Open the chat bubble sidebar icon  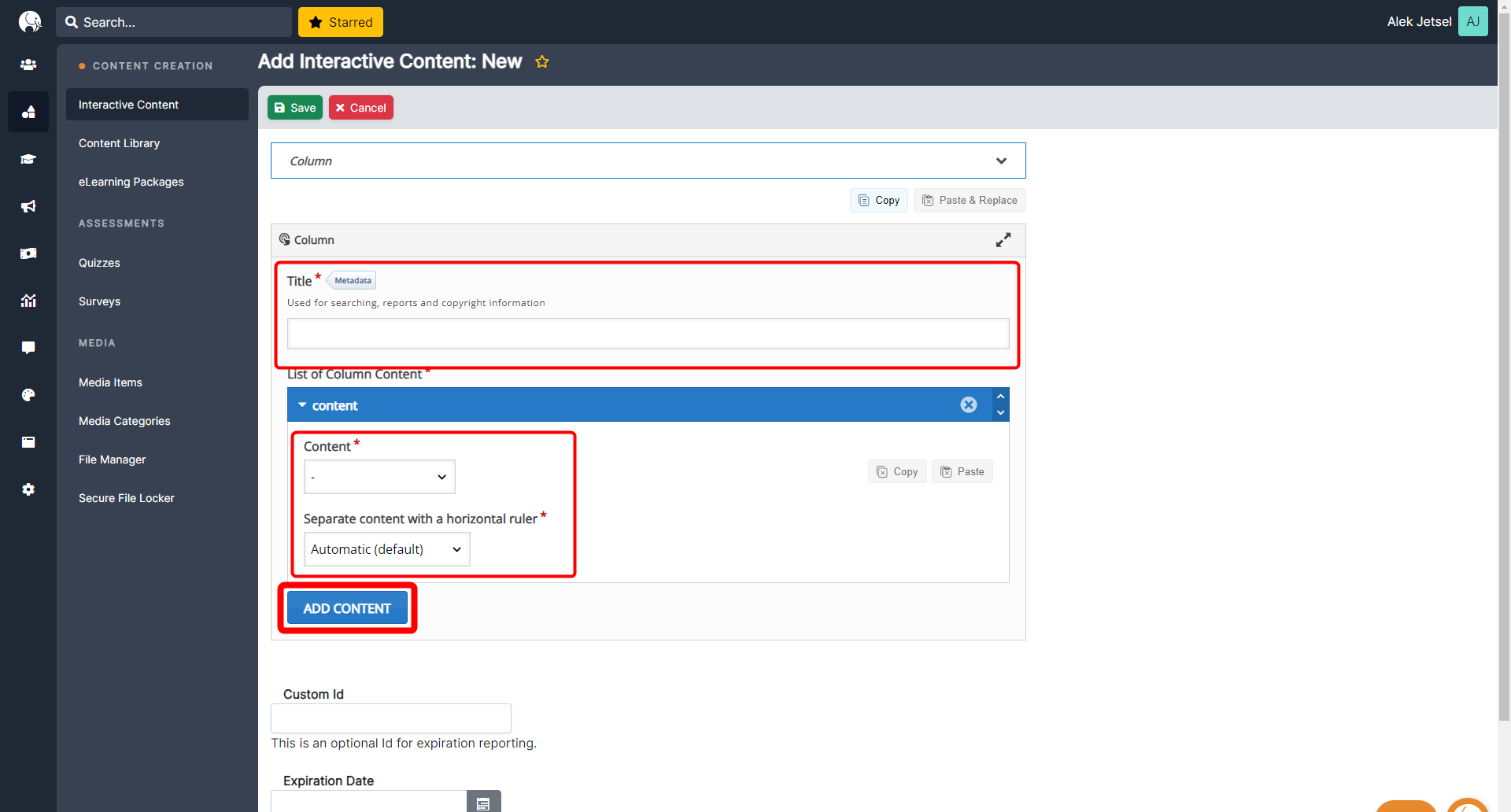28,348
